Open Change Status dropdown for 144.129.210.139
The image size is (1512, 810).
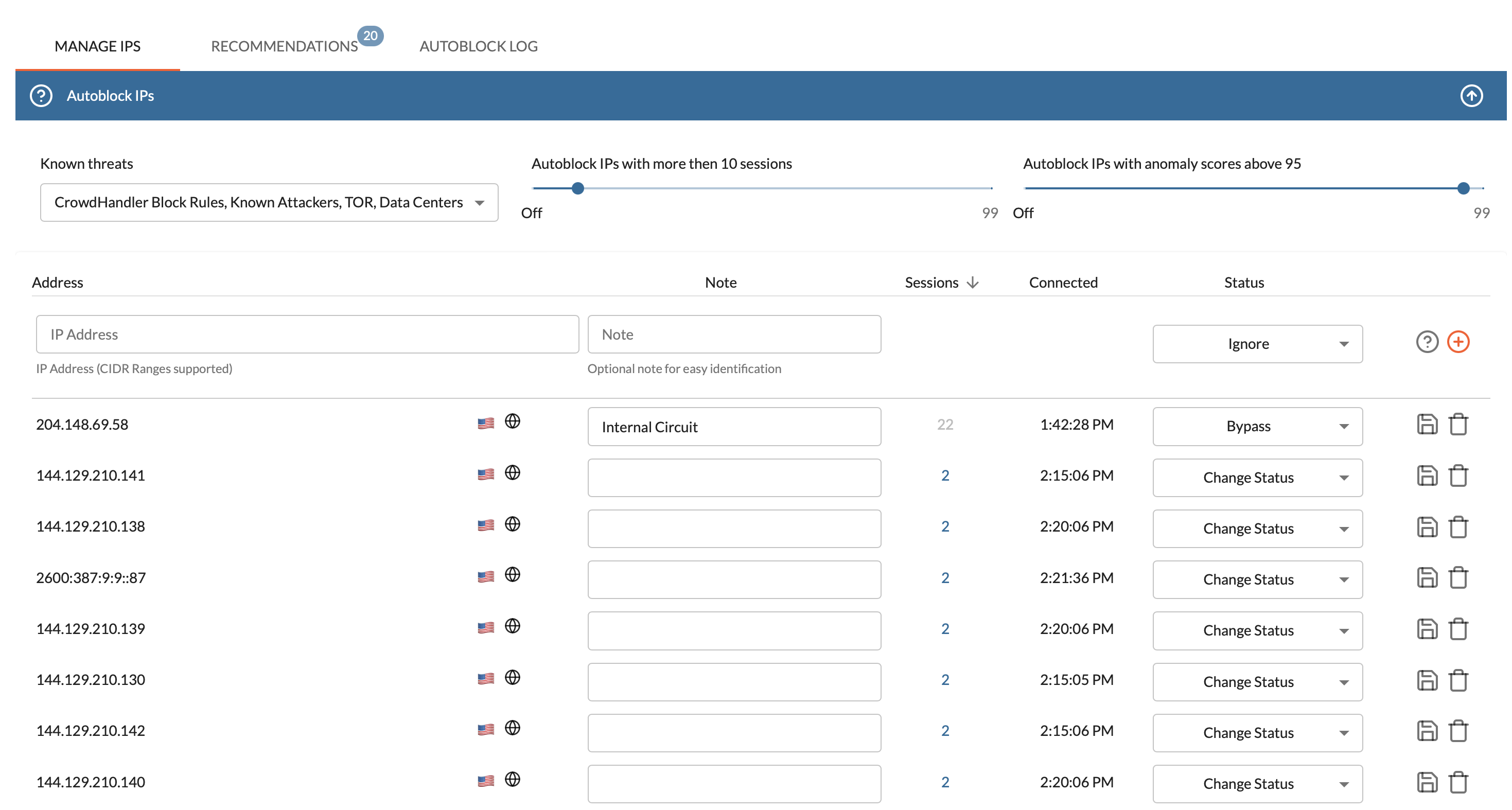pyautogui.click(x=1257, y=630)
